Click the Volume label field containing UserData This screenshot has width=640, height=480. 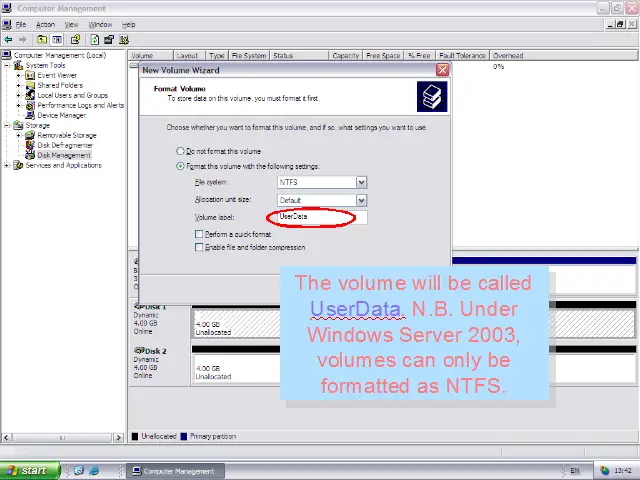coord(322,217)
